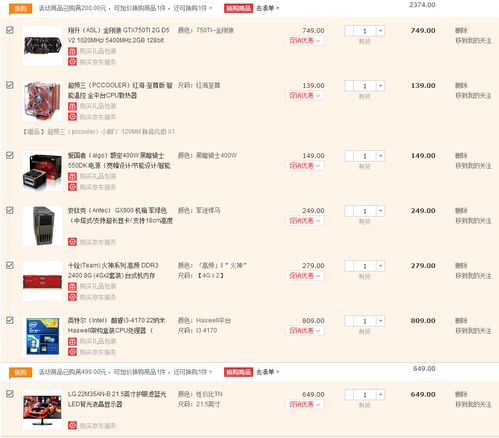The width and height of the screenshot is (499, 438).
Task: Uncheck the GTX750Ti graphics card checkbox
Action: pos(10,30)
